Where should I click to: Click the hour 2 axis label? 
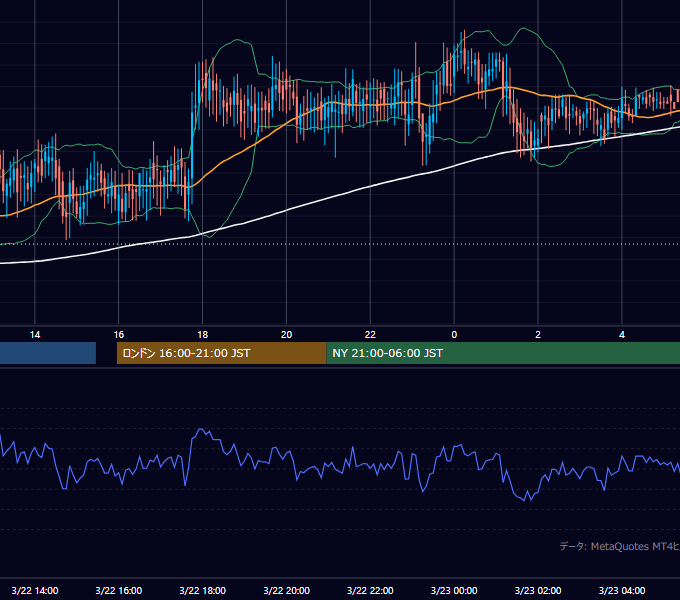tap(538, 334)
